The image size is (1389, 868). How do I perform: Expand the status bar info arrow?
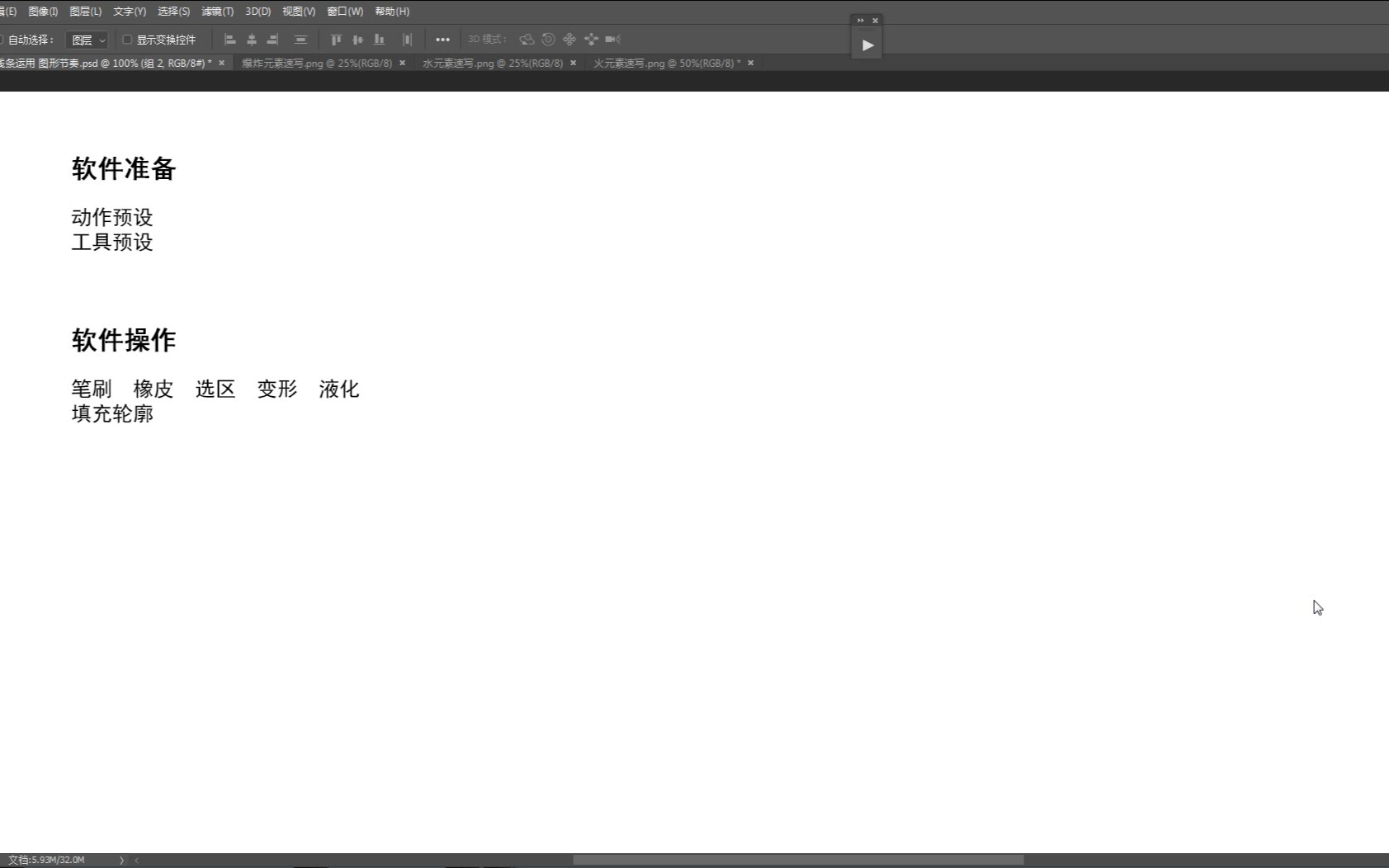[x=121, y=860]
